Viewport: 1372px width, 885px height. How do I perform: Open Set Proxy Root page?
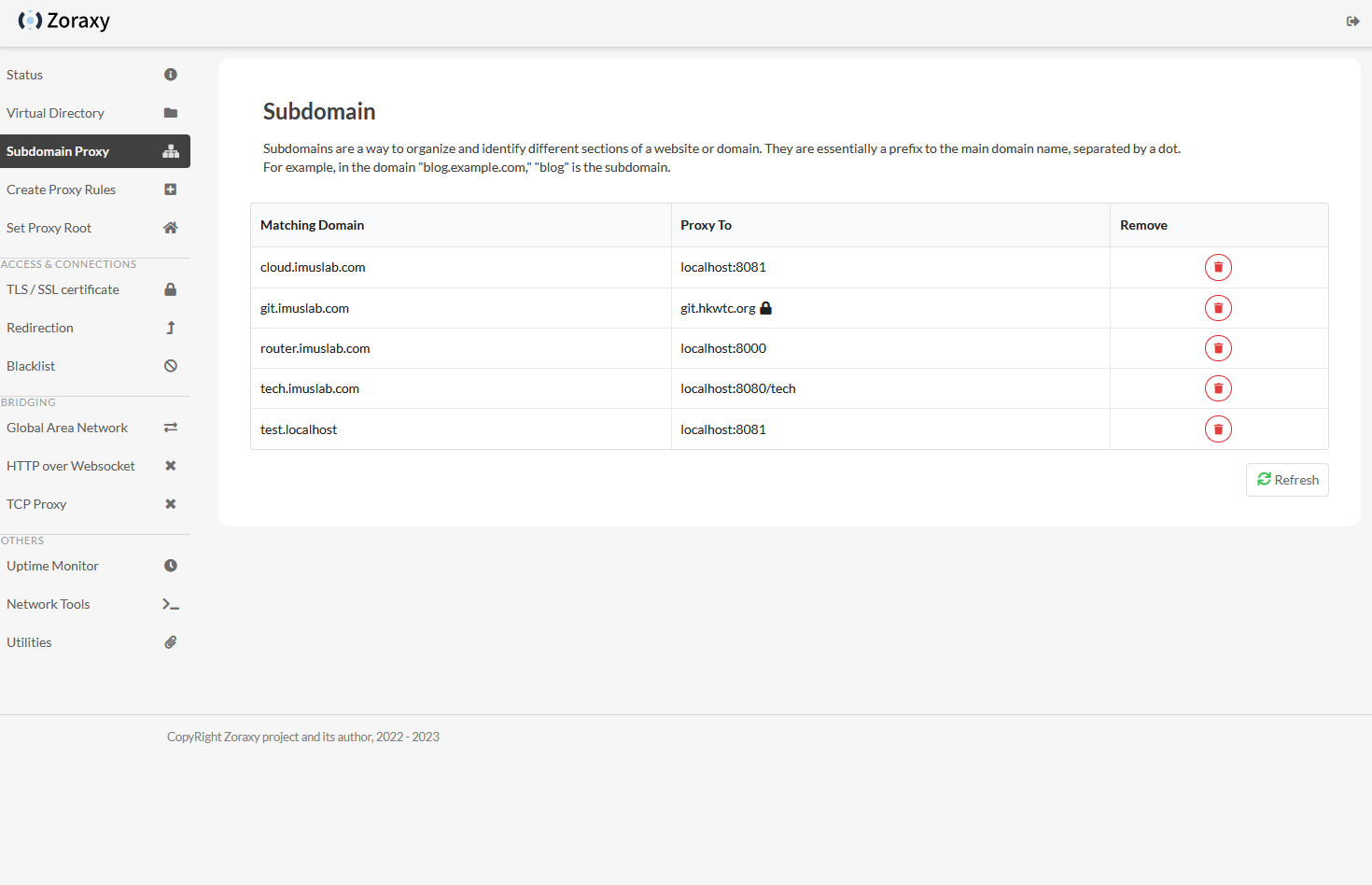tap(94, 228)
